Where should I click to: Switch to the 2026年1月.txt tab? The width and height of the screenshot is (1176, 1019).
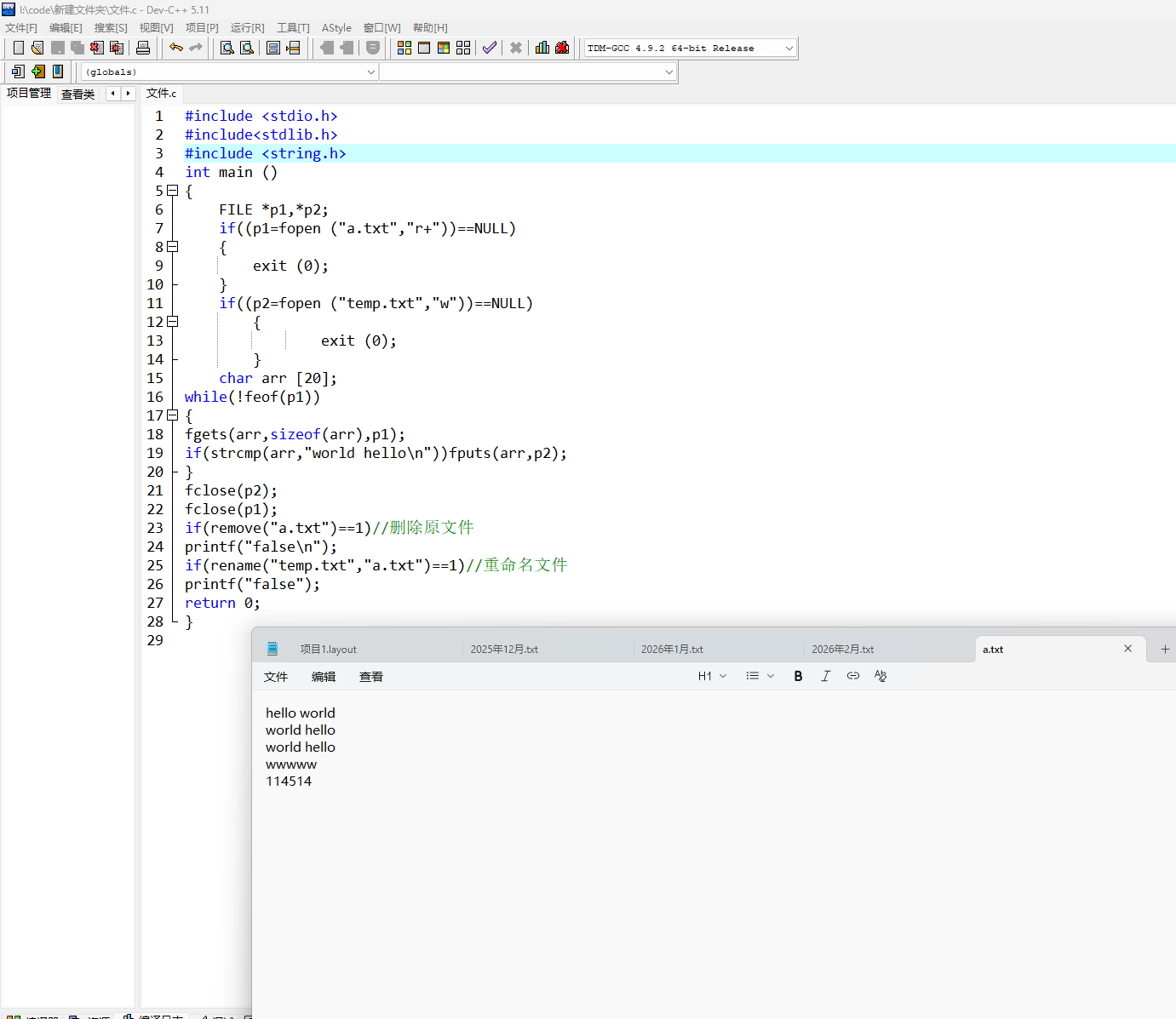pos(672,649)
